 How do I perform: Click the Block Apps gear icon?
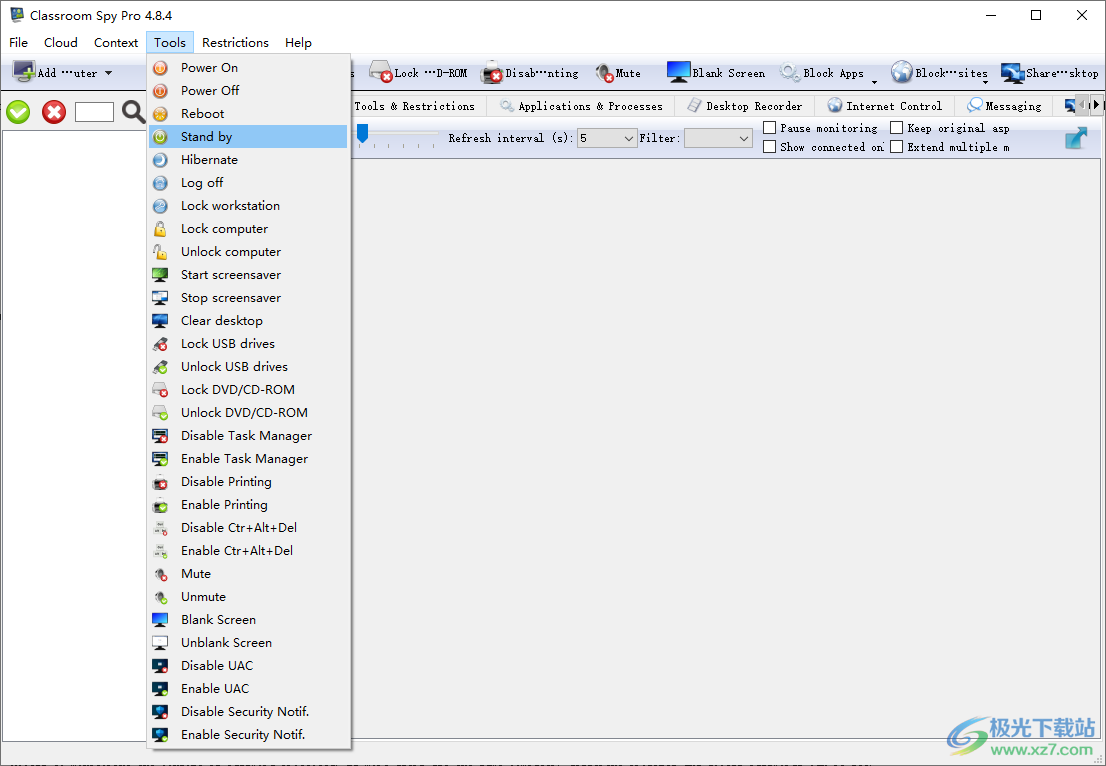(789, 72)
